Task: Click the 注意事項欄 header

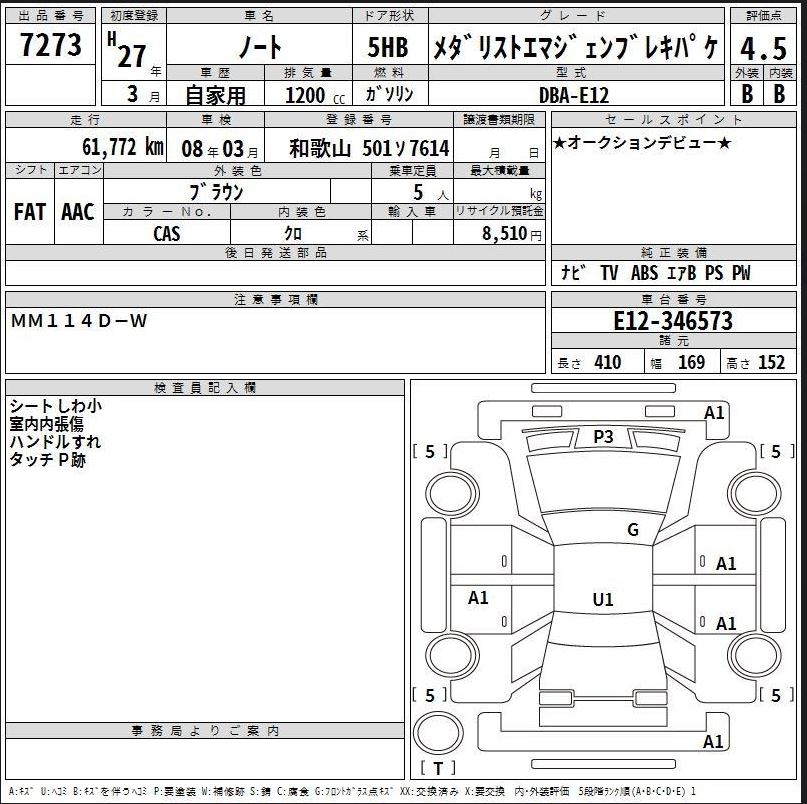Action: click(275, 300)
